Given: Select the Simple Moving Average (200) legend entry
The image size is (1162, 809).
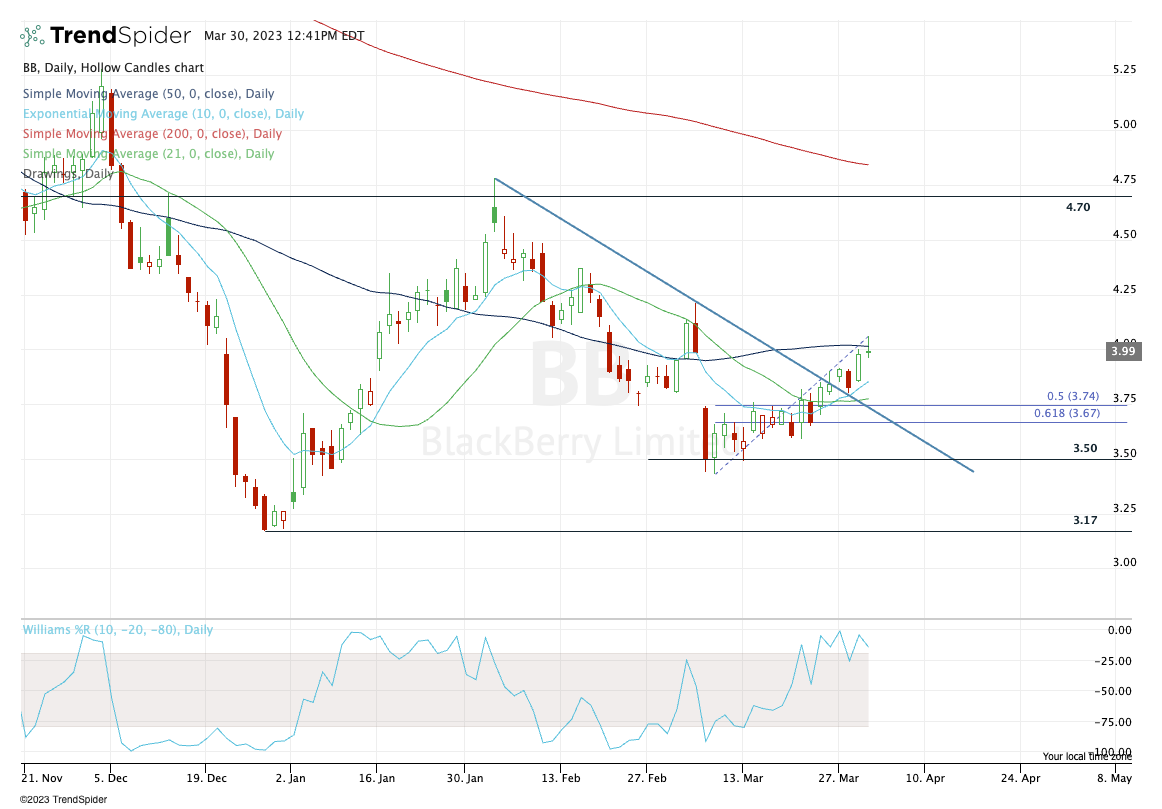Looking at the screenshot, I should 152,133.
